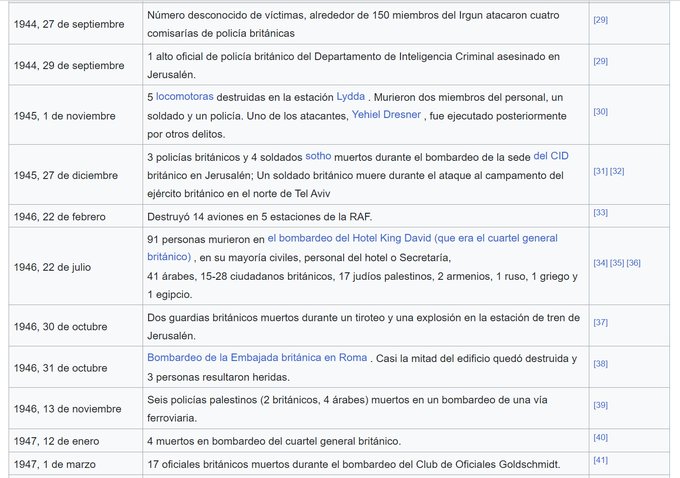Select the date '1946, 13 de noviembre'
This screenshot has height=478, width=680.
pos(68,409)
